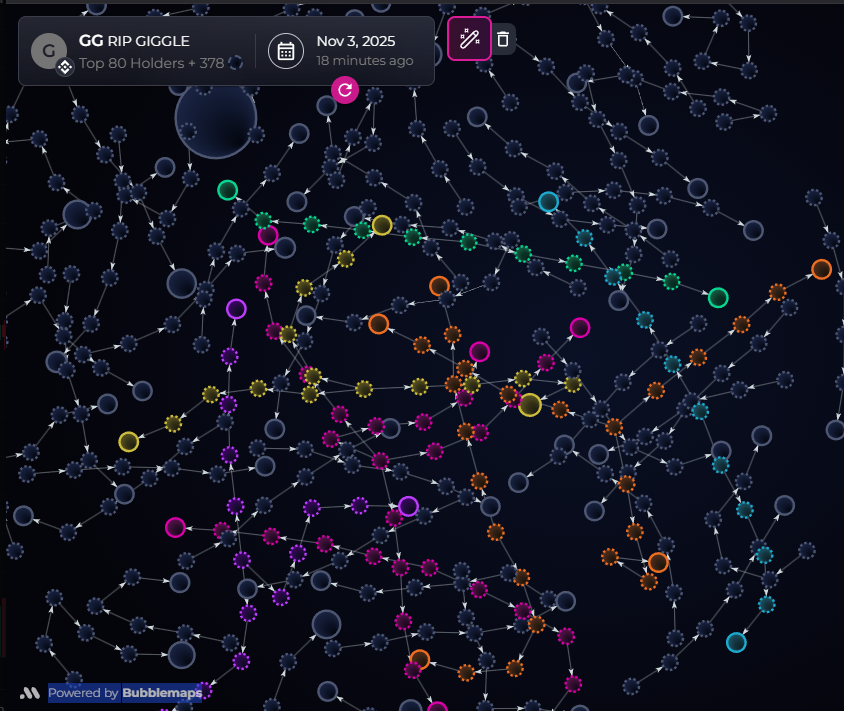The height and width of the screenshot is (711, 844).
Task: Select the leftmost solid yellow bubble
Action: click(x=129, y=442)
